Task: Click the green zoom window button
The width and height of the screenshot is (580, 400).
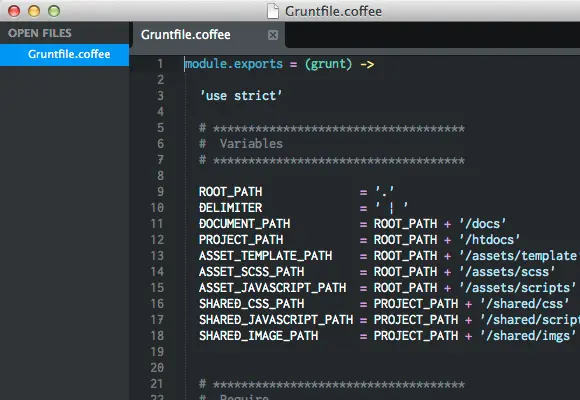Action: [54, 11]
